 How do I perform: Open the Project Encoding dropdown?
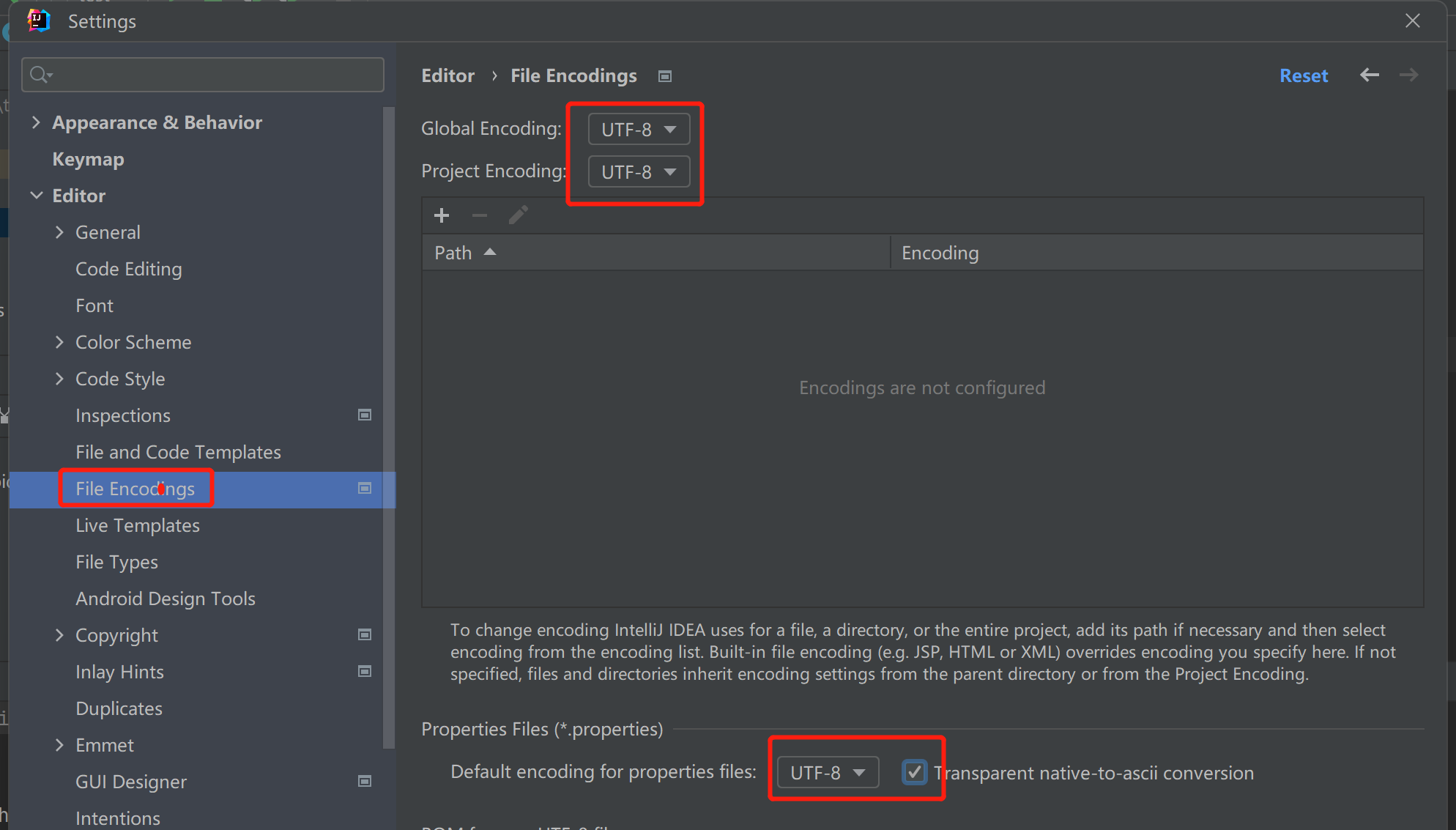[637, 171]
